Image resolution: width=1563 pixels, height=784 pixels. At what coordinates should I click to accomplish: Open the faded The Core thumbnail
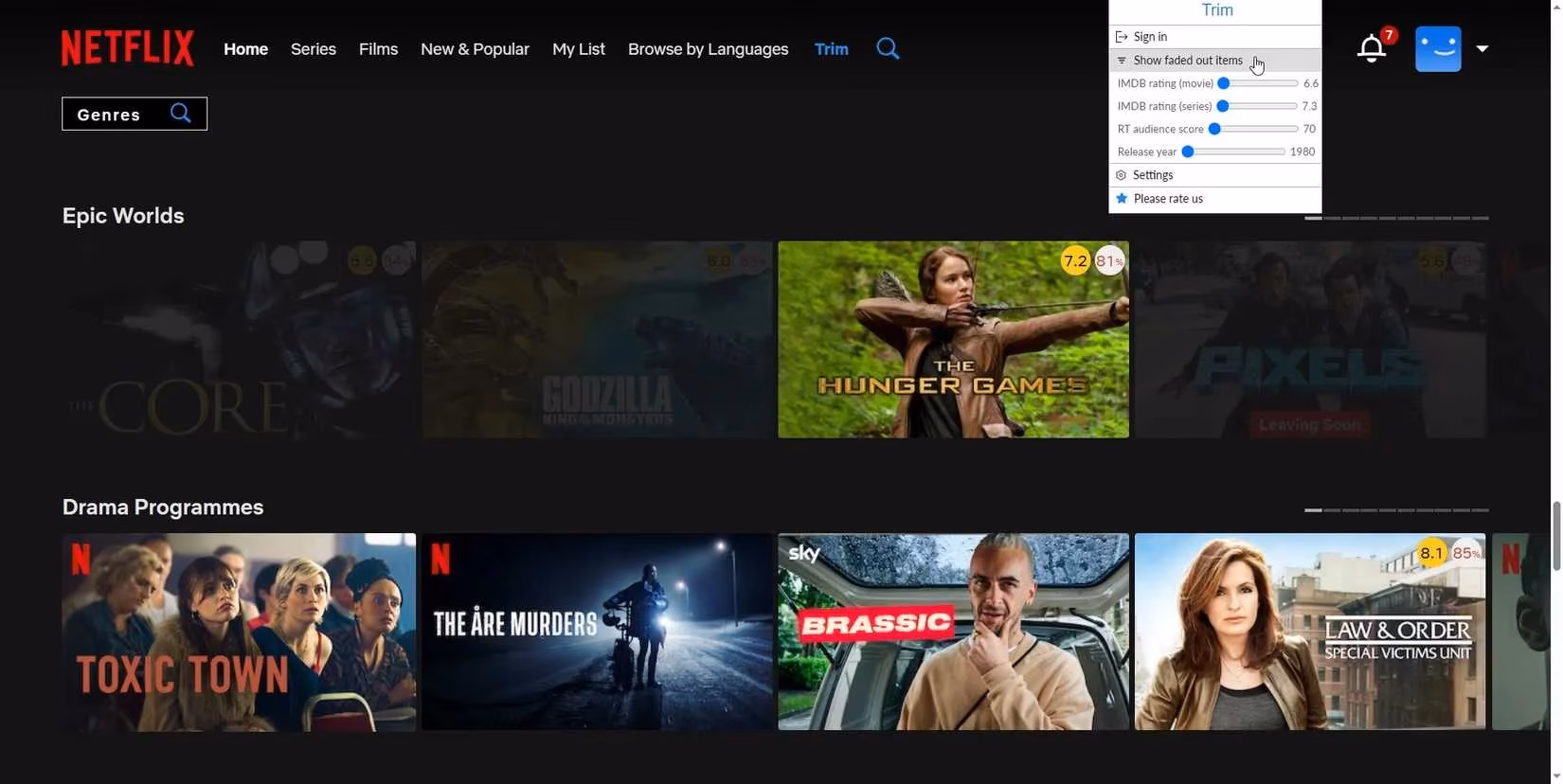pyautogui.click(x=239, y=339)
